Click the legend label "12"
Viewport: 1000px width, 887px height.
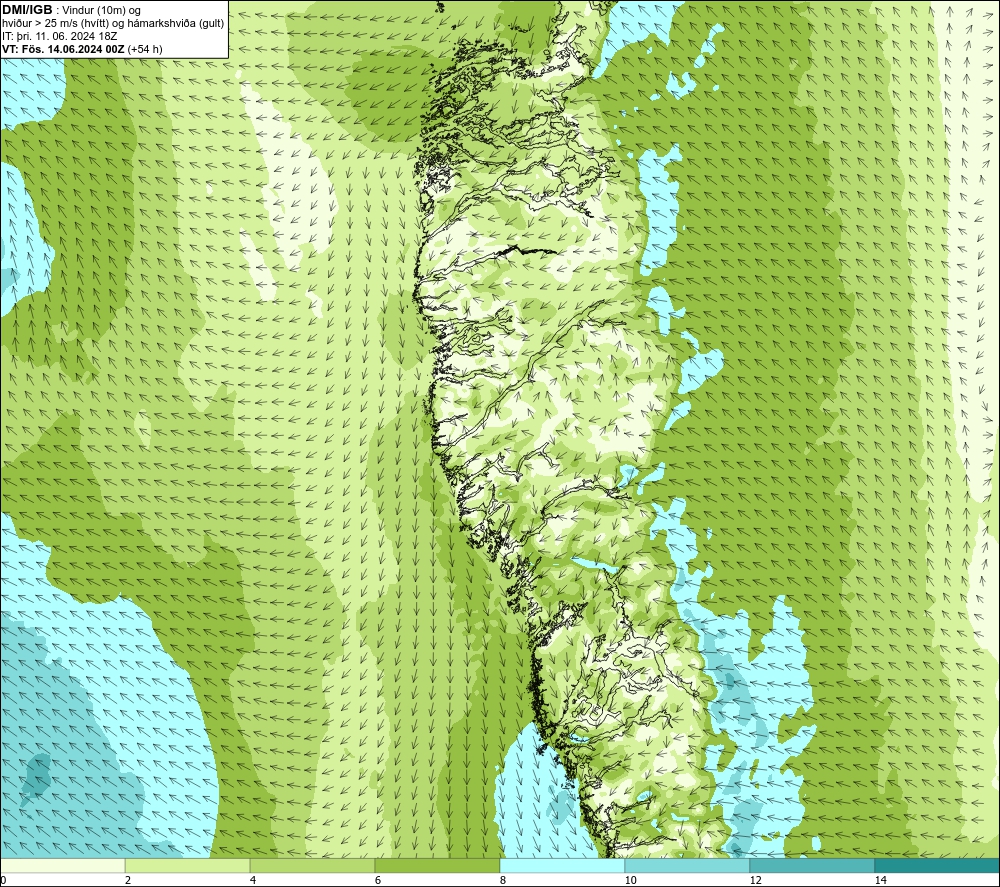(x=755, y=880)
